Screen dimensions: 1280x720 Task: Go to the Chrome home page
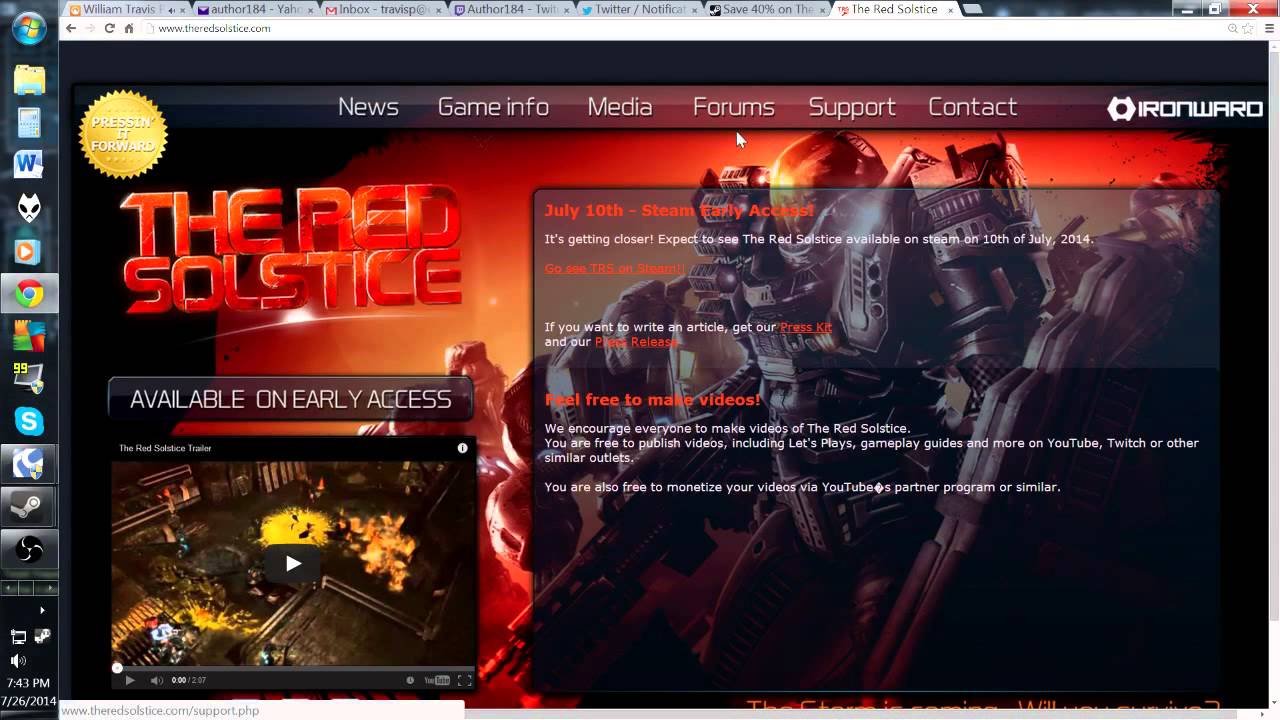click(129, 28)
